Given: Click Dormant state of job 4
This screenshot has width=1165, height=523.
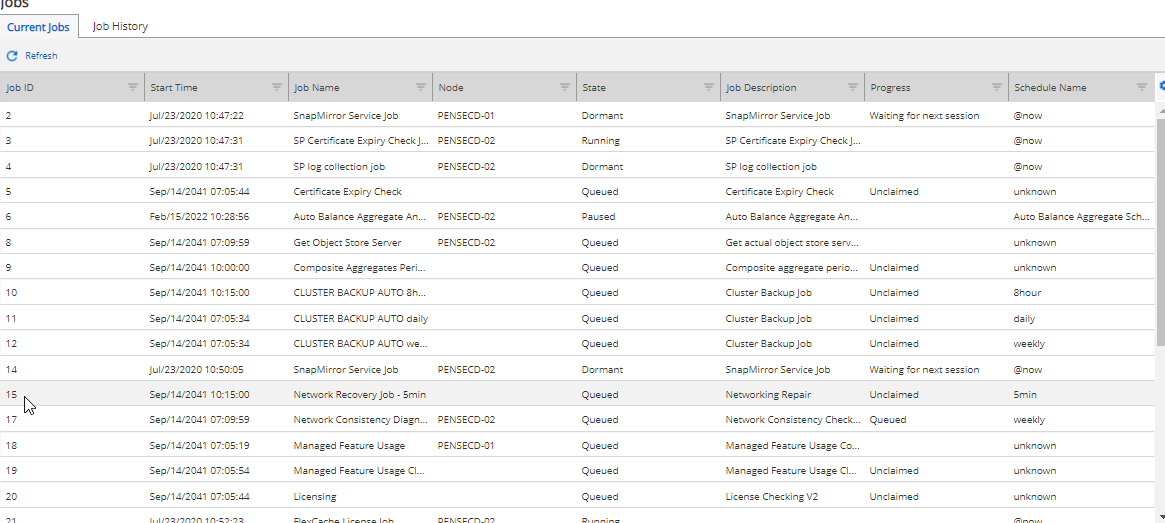Looking at the screenshot, I should 603,166.
